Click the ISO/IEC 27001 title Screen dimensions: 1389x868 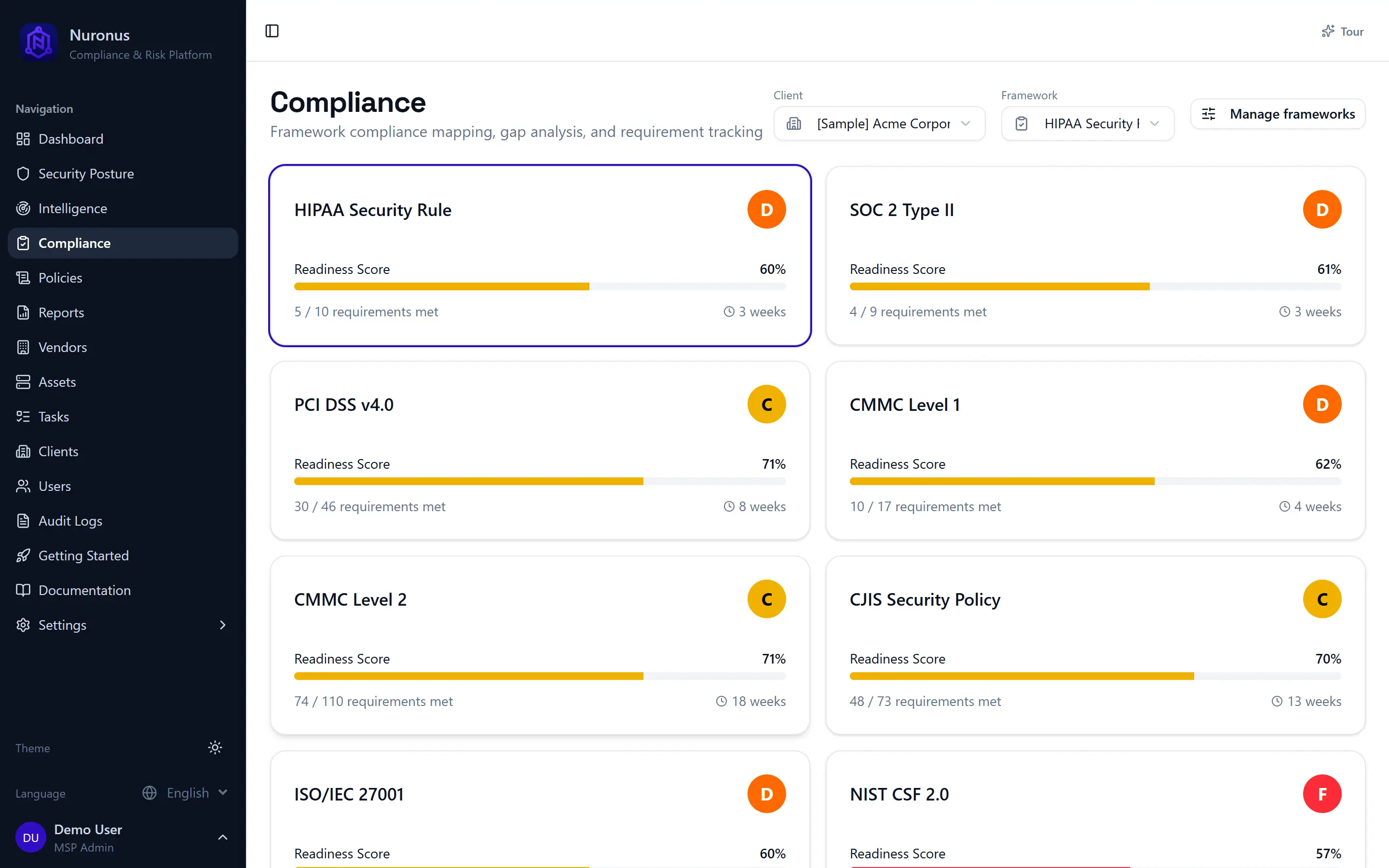[349, 794]
